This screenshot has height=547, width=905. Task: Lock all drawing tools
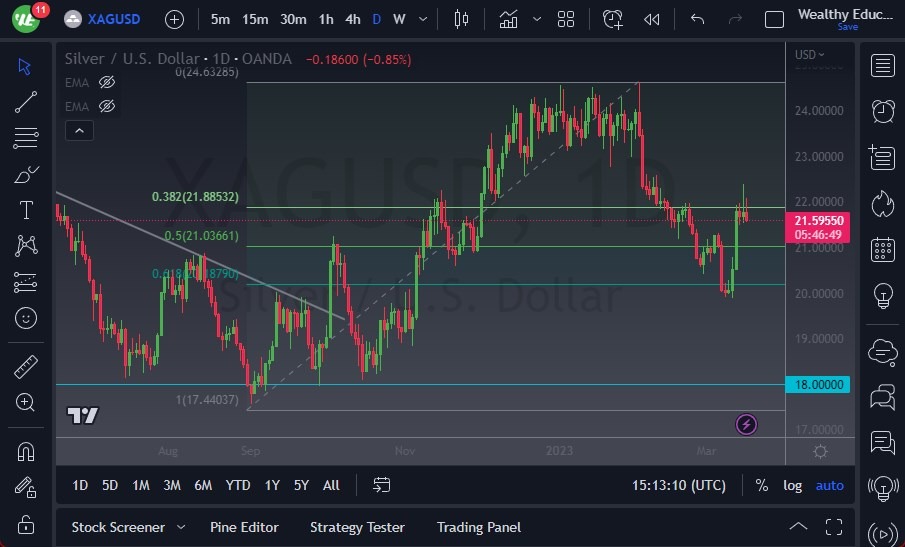[25, 524]
